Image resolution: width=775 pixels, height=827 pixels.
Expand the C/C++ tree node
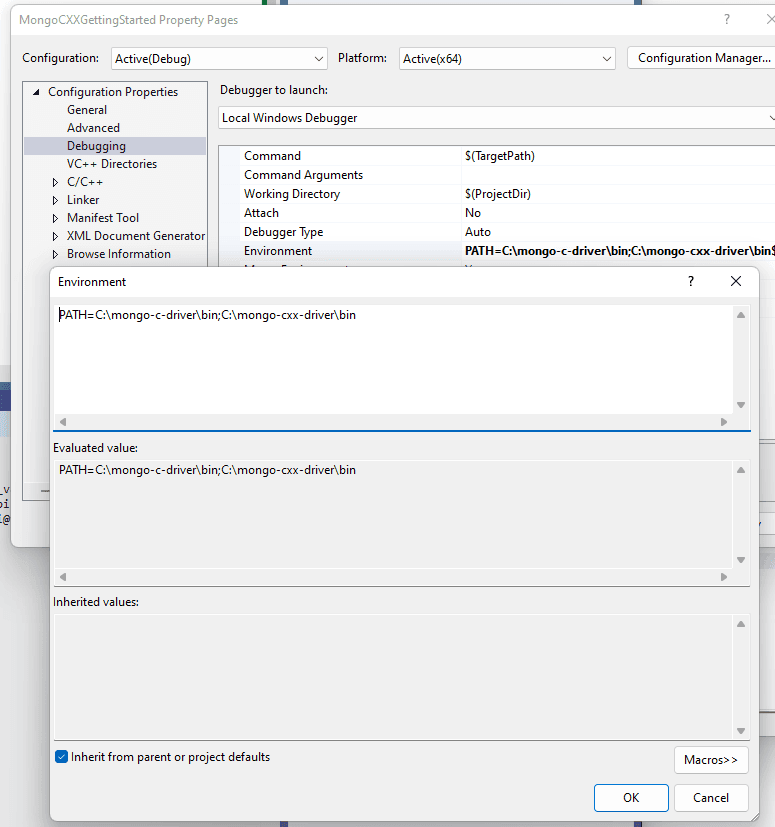click(56, 183)
